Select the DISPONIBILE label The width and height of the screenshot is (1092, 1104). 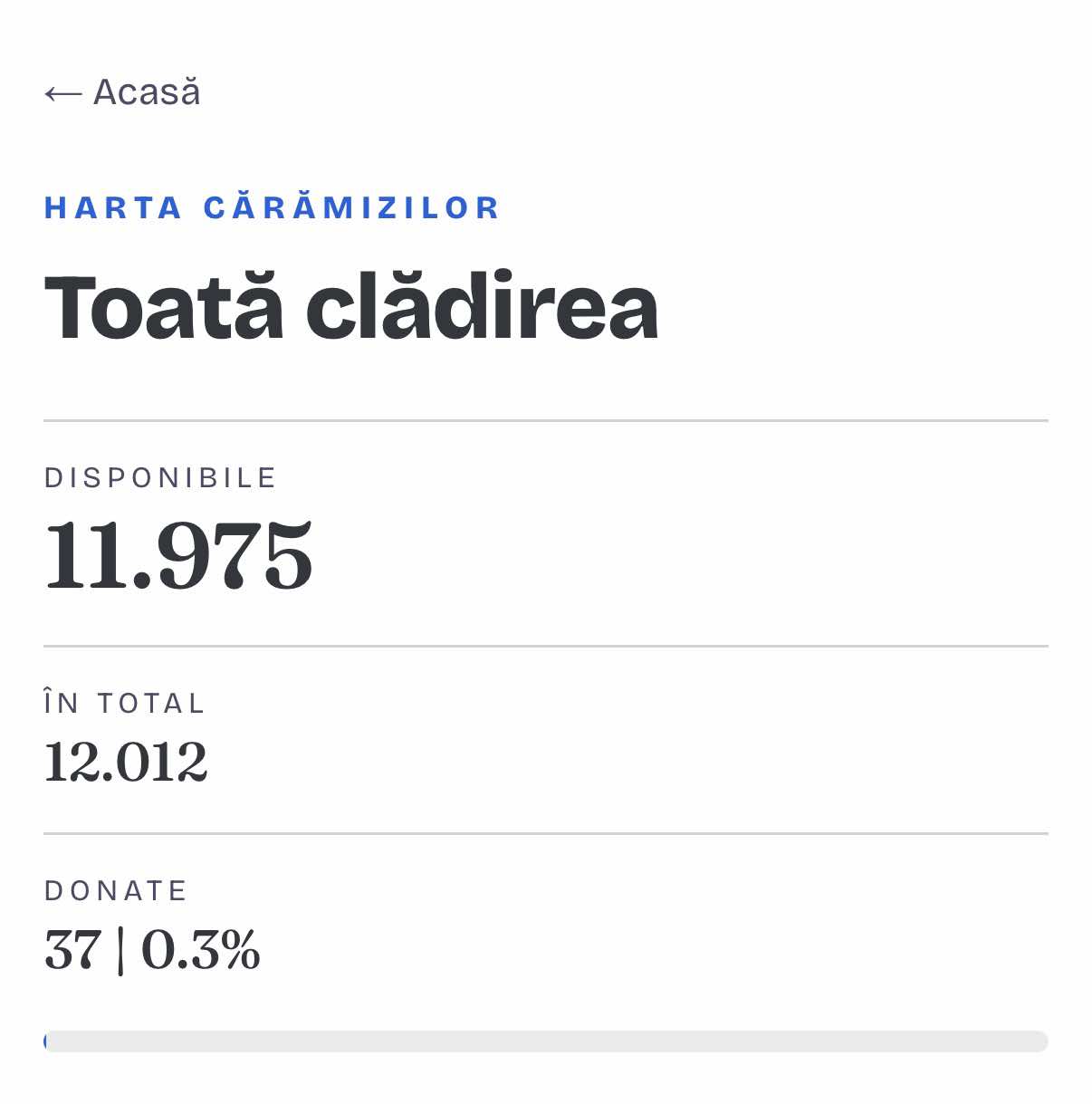160,478
